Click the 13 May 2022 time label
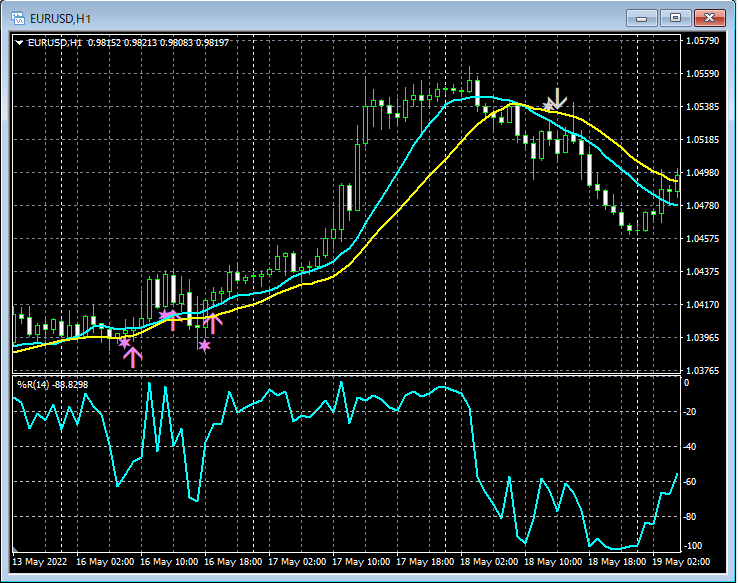Image resolution: width=738 pixels, height=583 pixels. click(x=40, y=562)
